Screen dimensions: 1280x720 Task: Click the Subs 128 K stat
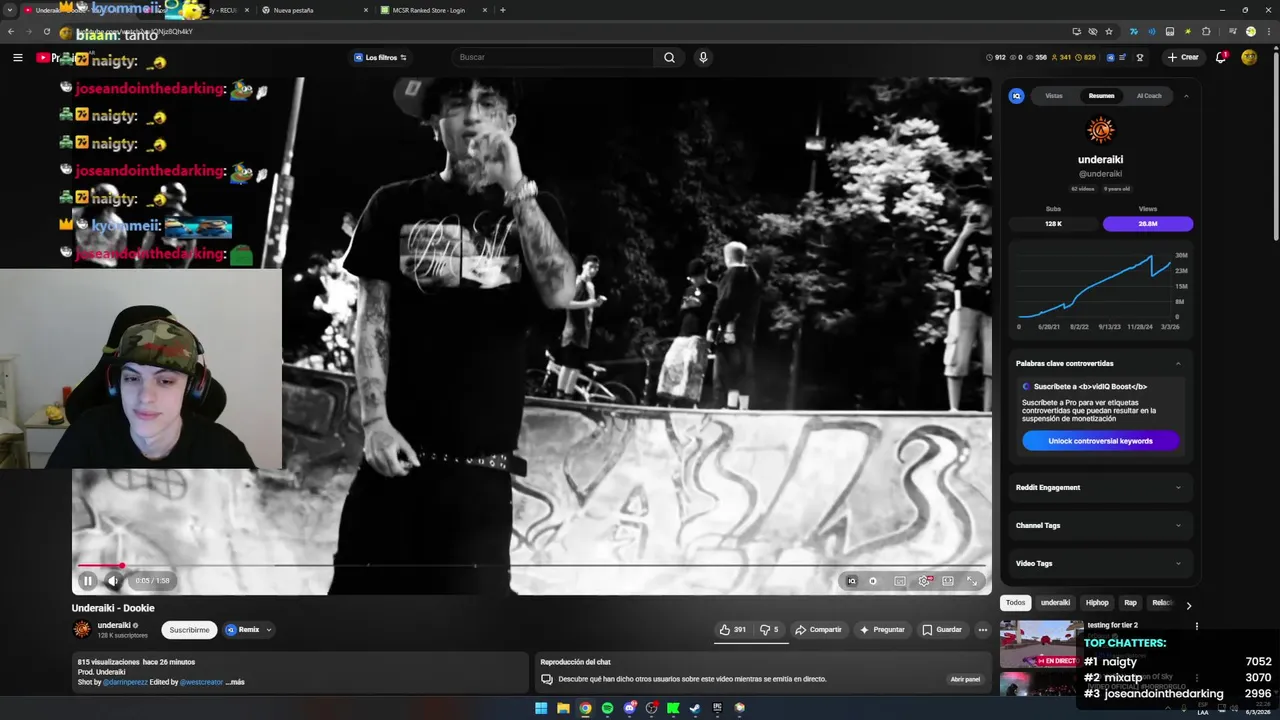1053,224
